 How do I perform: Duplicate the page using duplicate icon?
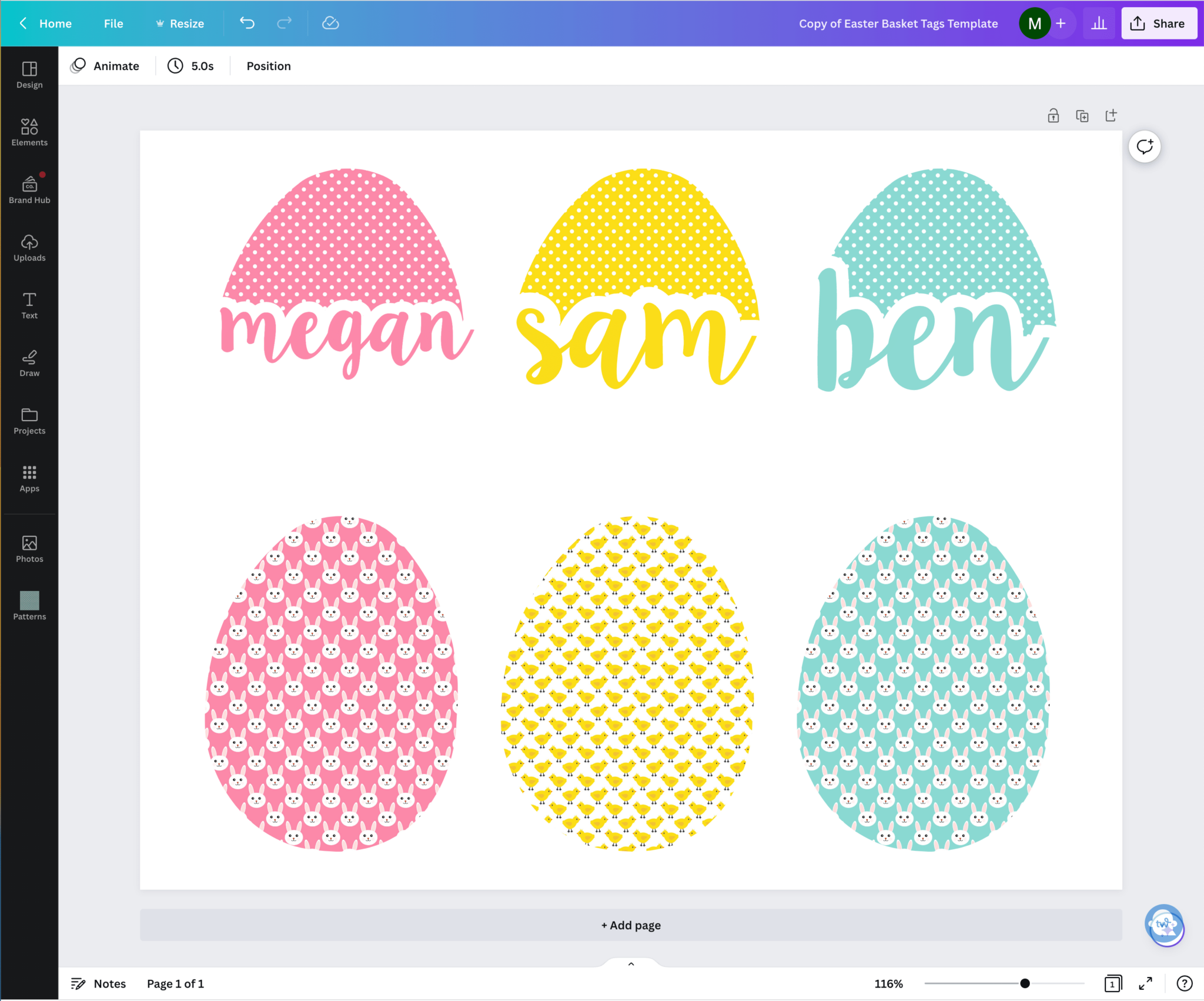pyautogui.click(x=1082, y=116)
